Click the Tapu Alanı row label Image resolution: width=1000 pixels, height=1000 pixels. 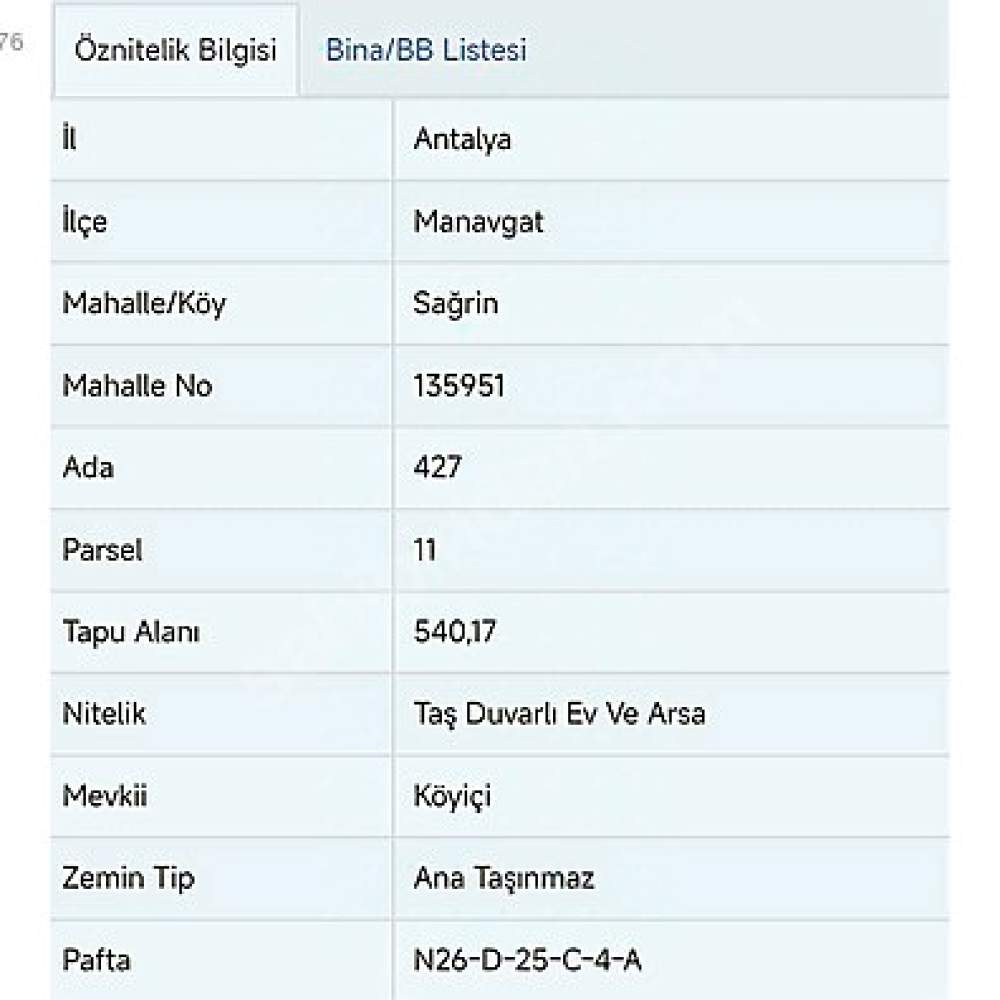[x=131, y=633]
